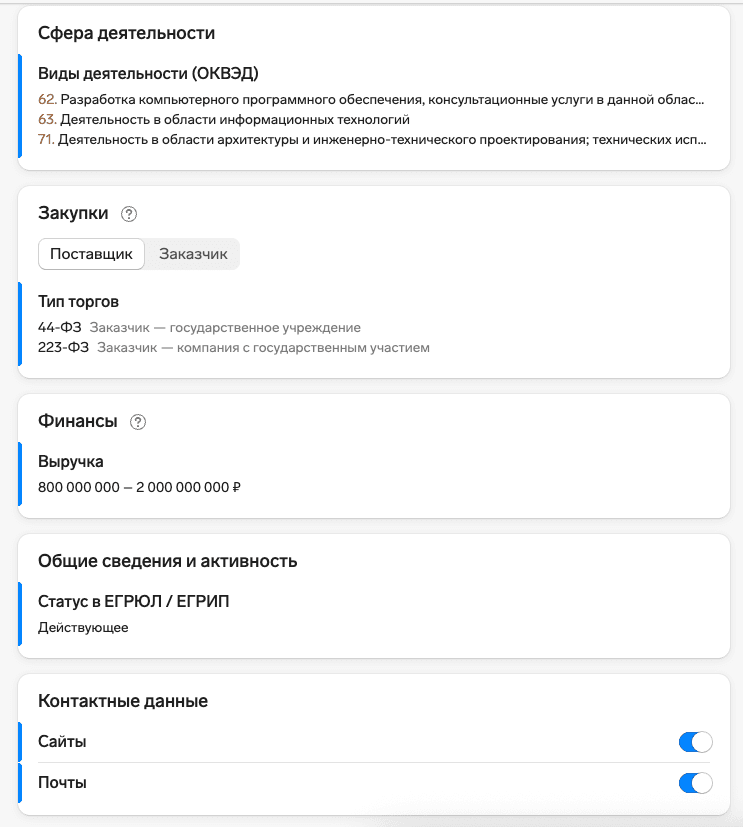Click the question mark beside Финансы
Viewport: 743px width, 827px height.
coord(136,421)
